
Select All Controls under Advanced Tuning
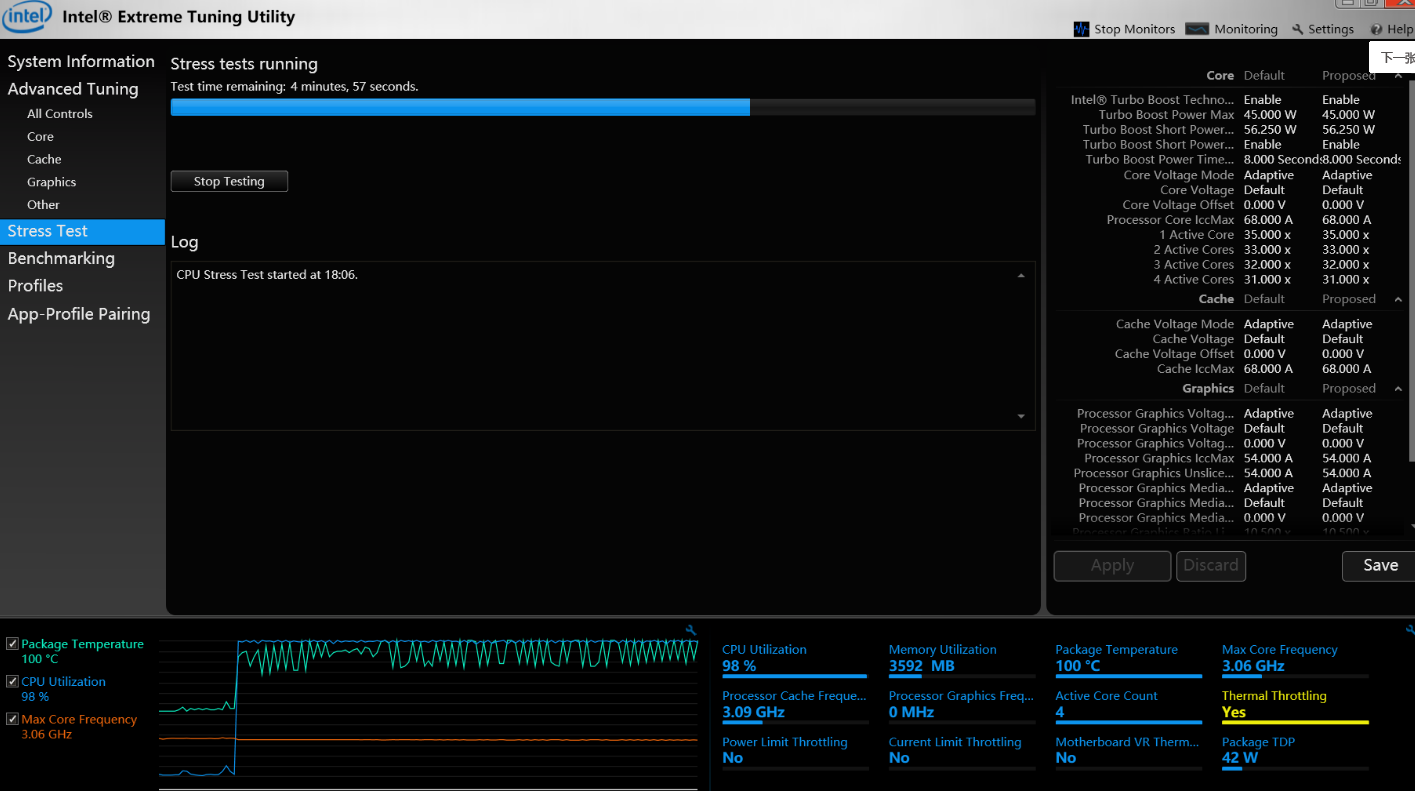pyautogui.click(x=60, y=114)
